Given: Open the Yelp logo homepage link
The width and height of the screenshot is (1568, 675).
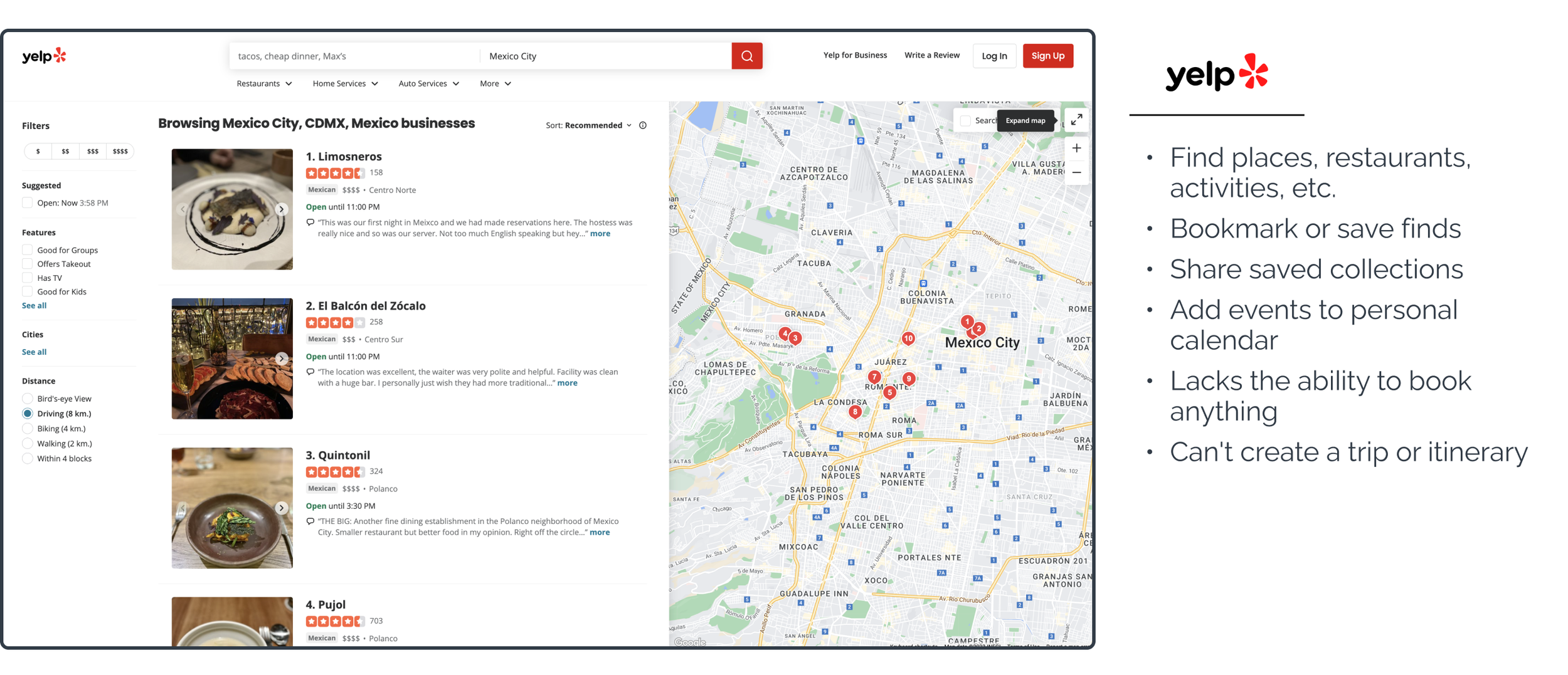Looking at the screenshot, I should click(44, 56).
